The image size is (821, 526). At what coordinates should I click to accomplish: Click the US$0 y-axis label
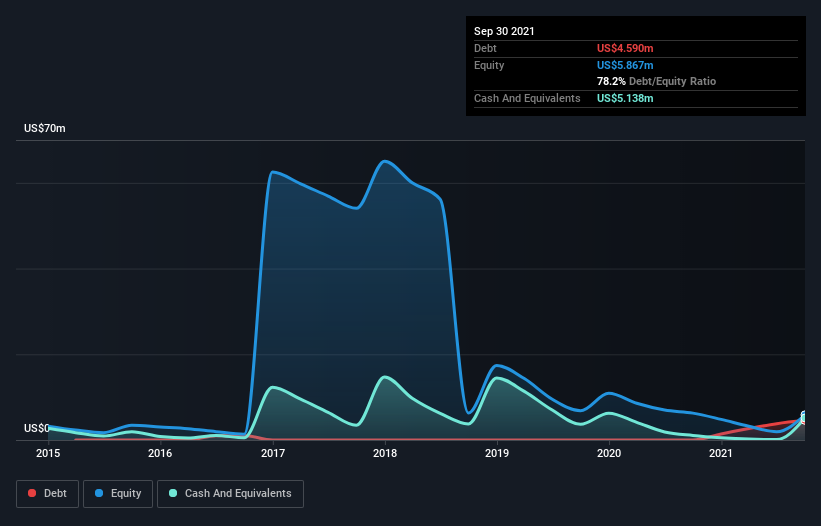click(37, 428)
